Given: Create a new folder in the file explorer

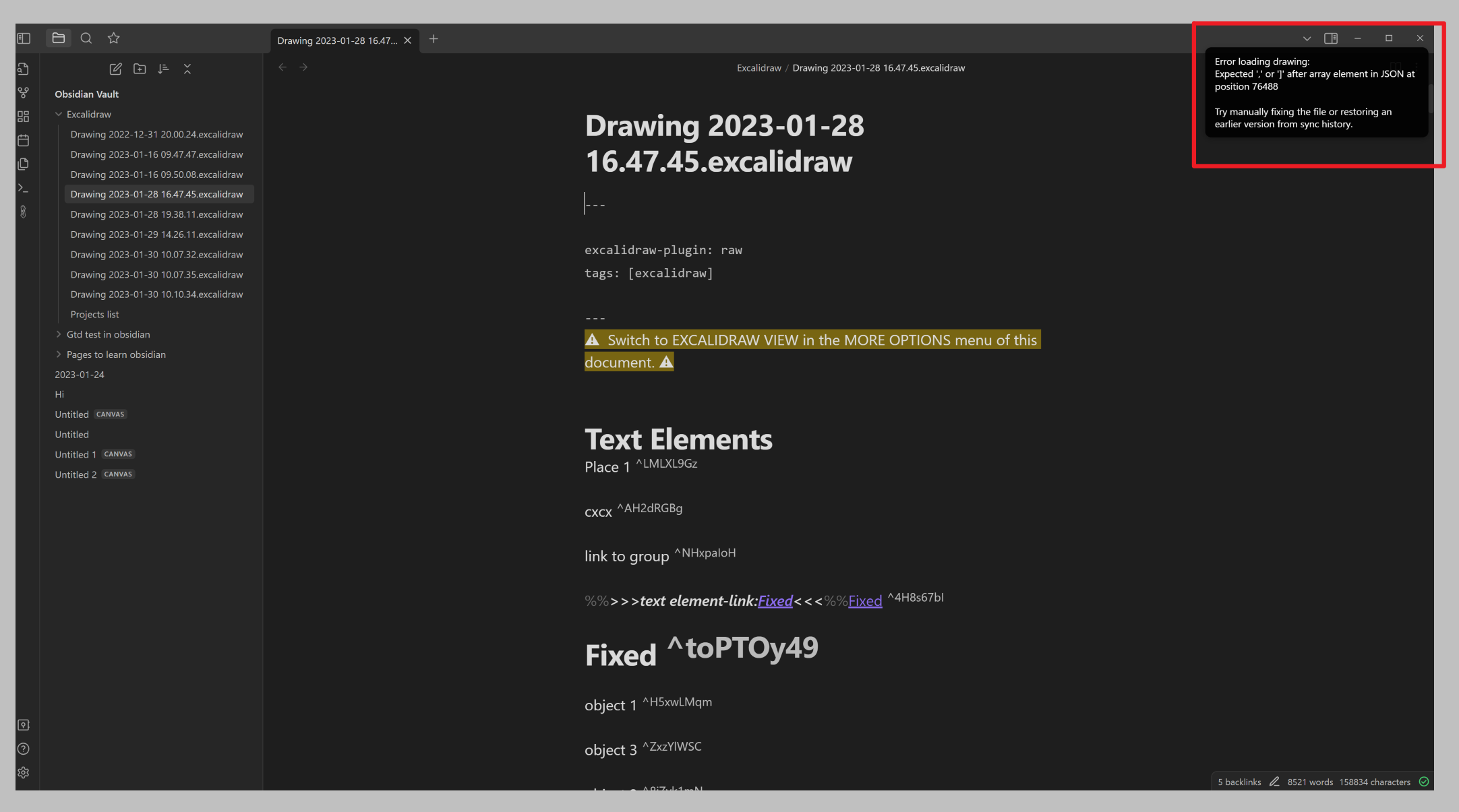Looking at the screenshot, I should pyautogui.click(x=140, y=69).
